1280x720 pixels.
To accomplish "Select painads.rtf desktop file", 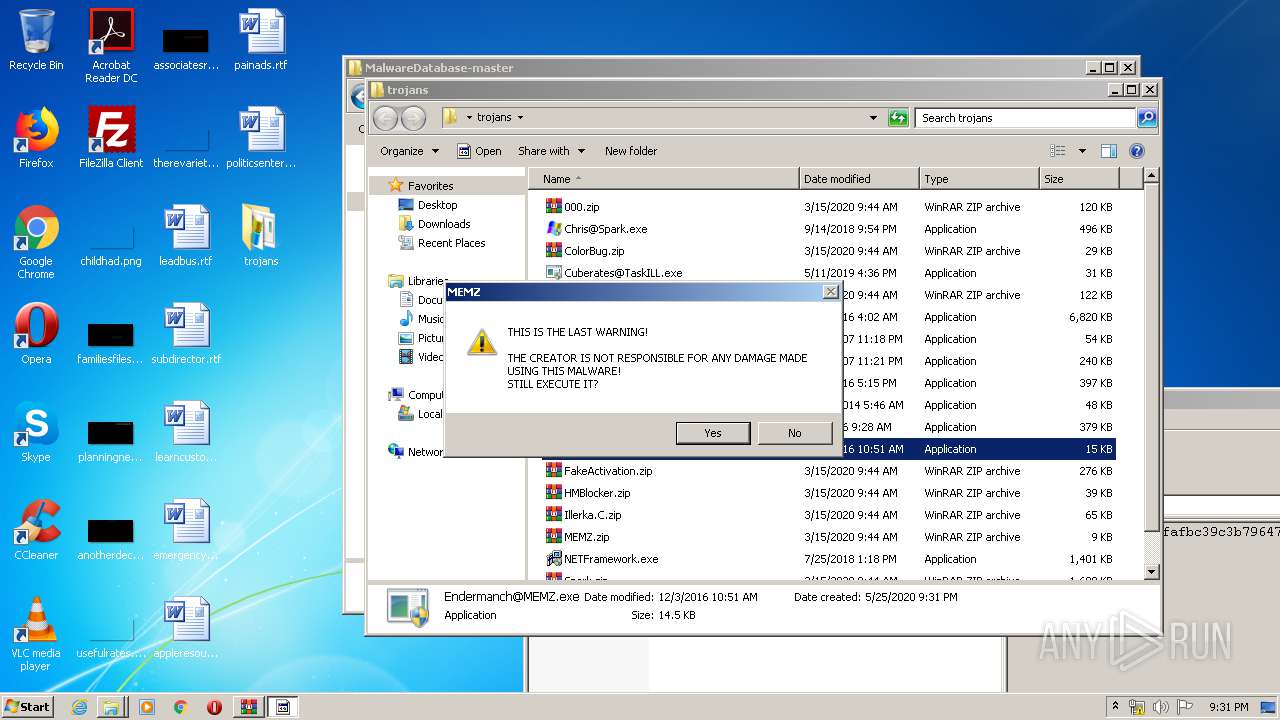I will [261, 41].
